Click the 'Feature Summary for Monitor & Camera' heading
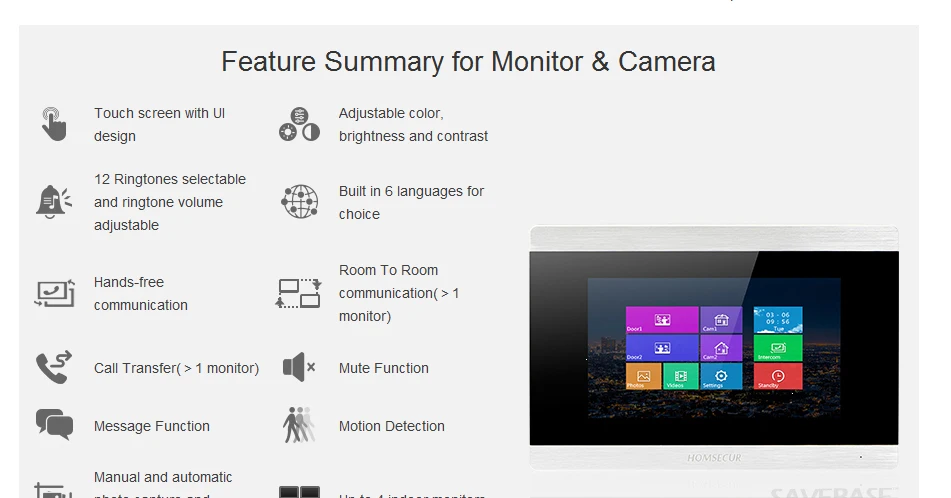This screenshot has height=498, width=951. point(468,62)
